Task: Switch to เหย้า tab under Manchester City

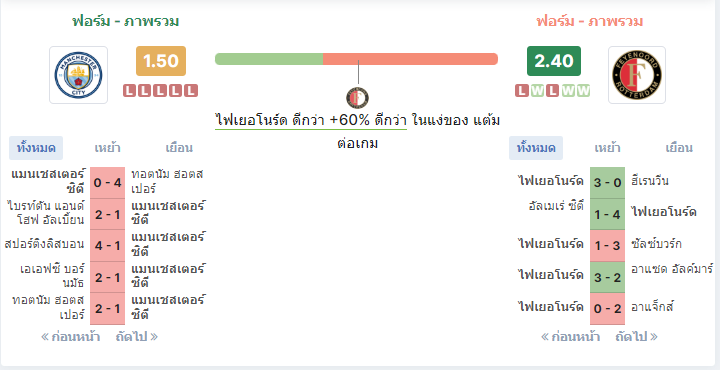Action: coord(107,148)
